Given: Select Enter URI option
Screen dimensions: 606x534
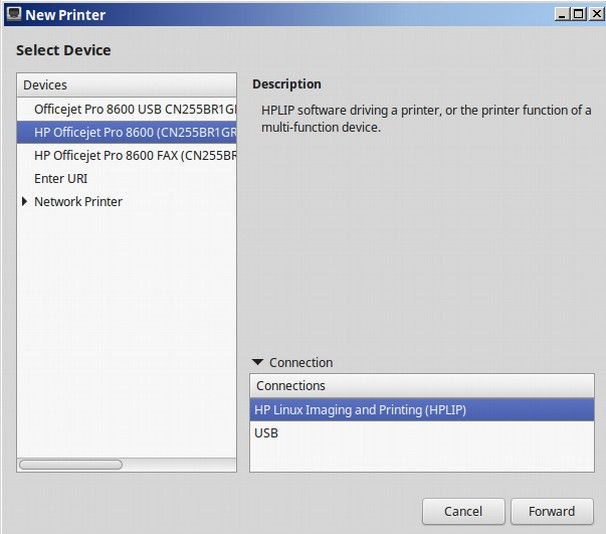Looking at the screenshot, I should pyautogui.click(x=127, y=179).
